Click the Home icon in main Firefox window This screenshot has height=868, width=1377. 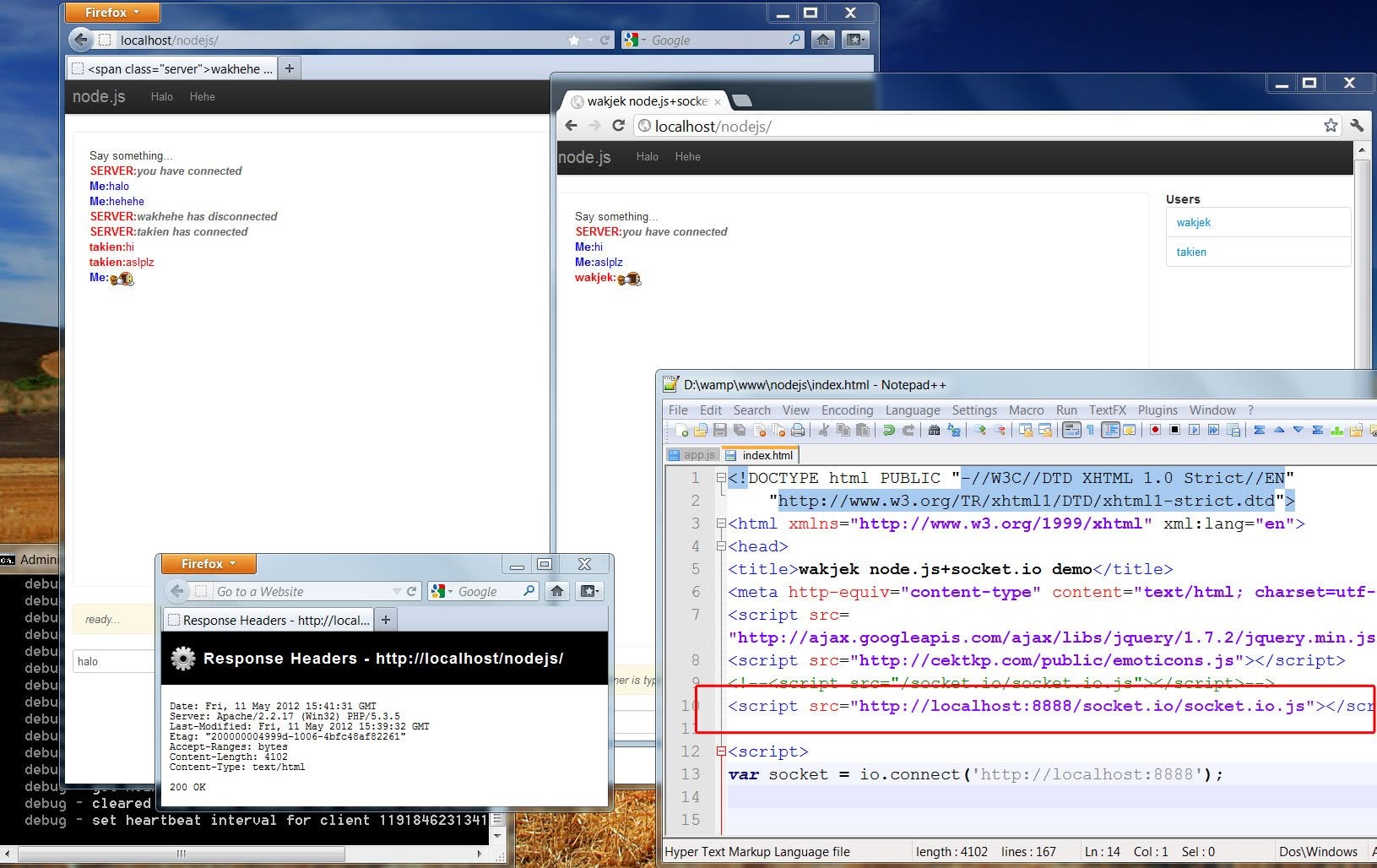[x=823, y=40]
